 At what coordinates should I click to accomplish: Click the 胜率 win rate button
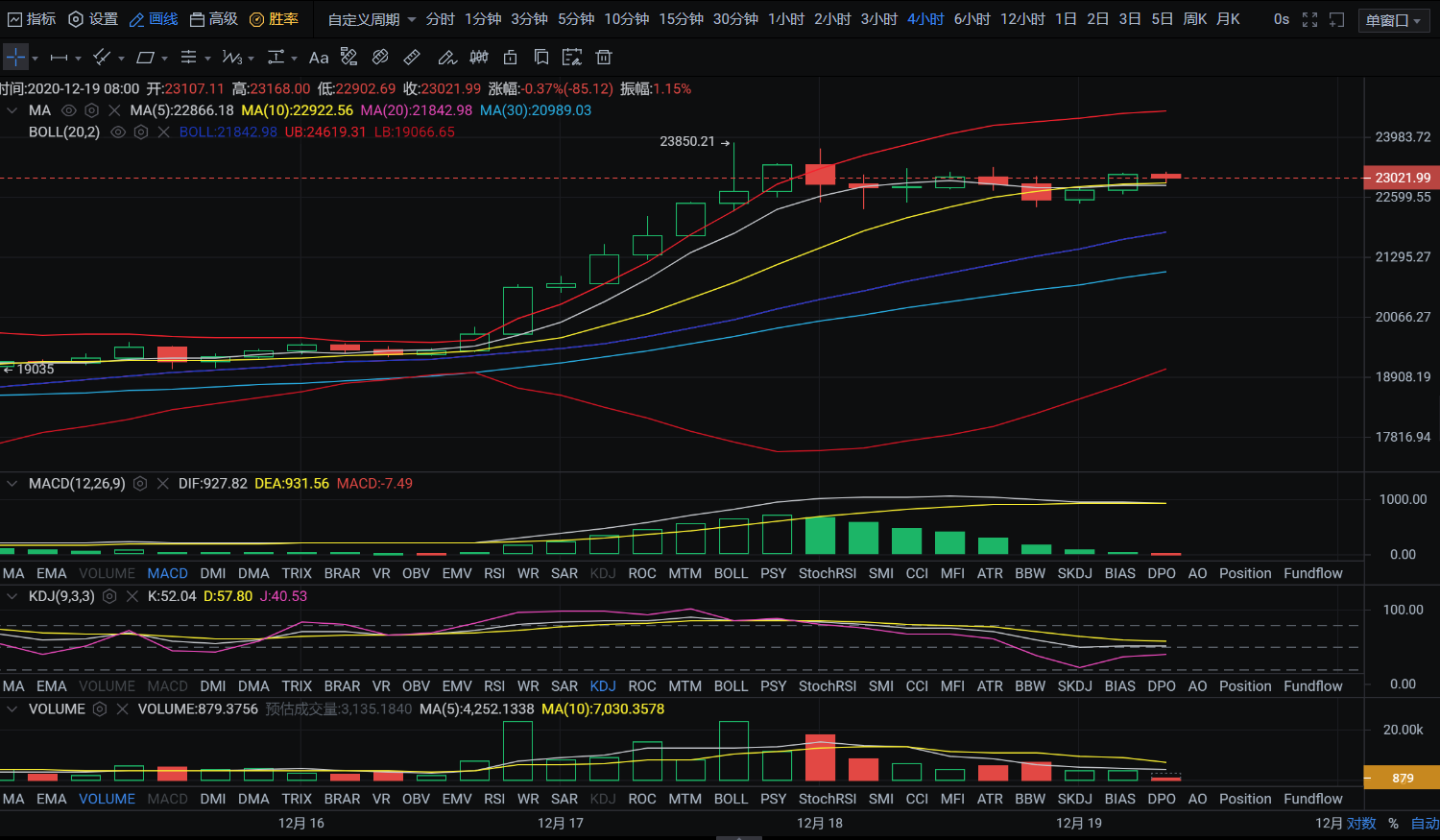pos(274,19)
